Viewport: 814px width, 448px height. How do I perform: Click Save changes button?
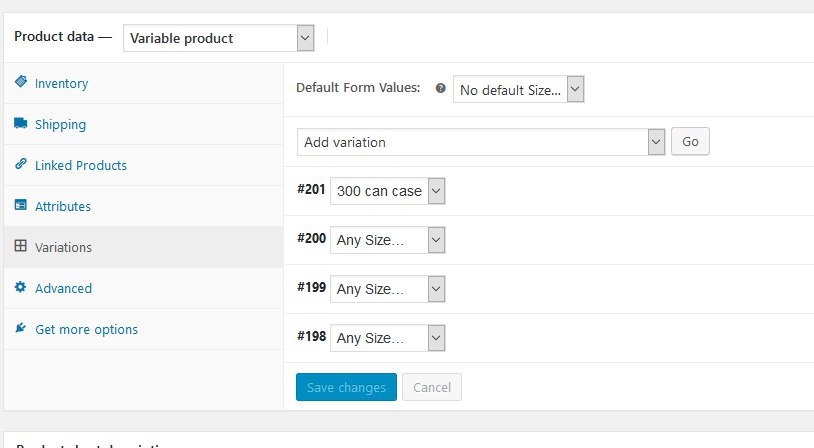click(x=346, y=387)
